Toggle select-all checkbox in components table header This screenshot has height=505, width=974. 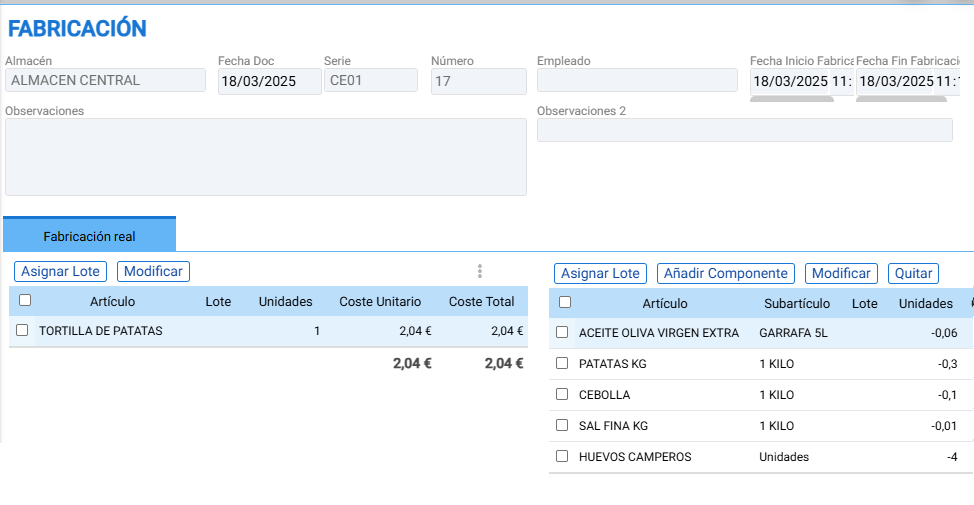point(565,303)
